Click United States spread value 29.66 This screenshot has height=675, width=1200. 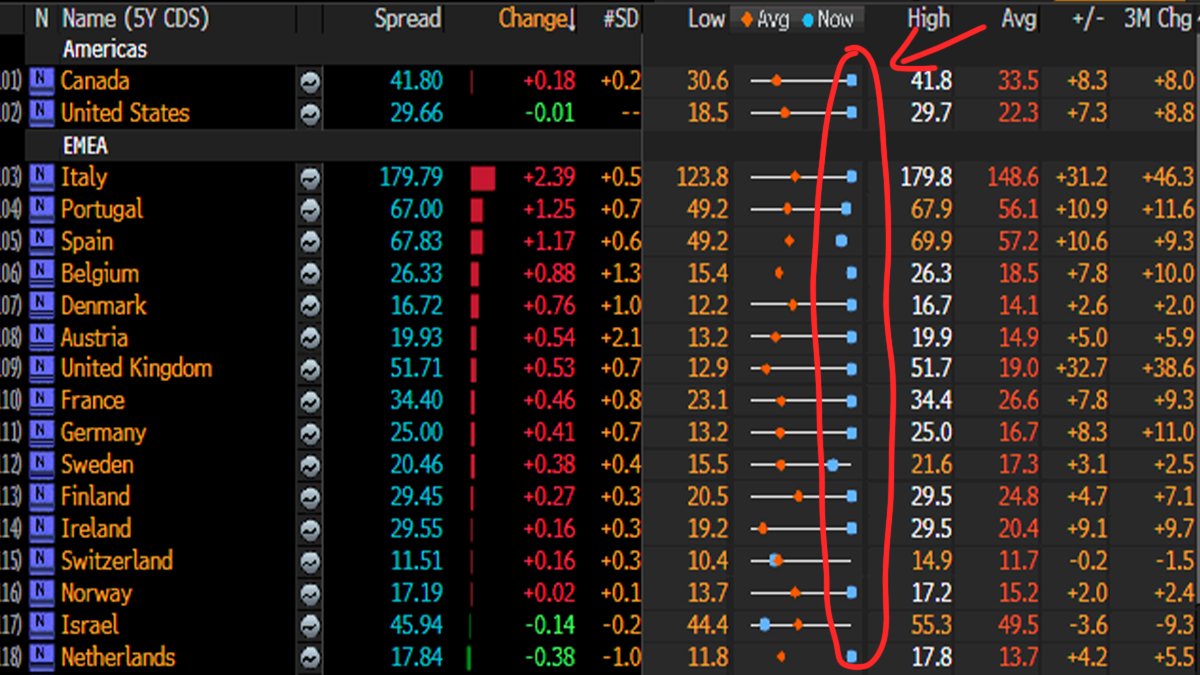[x=416, y=113]
